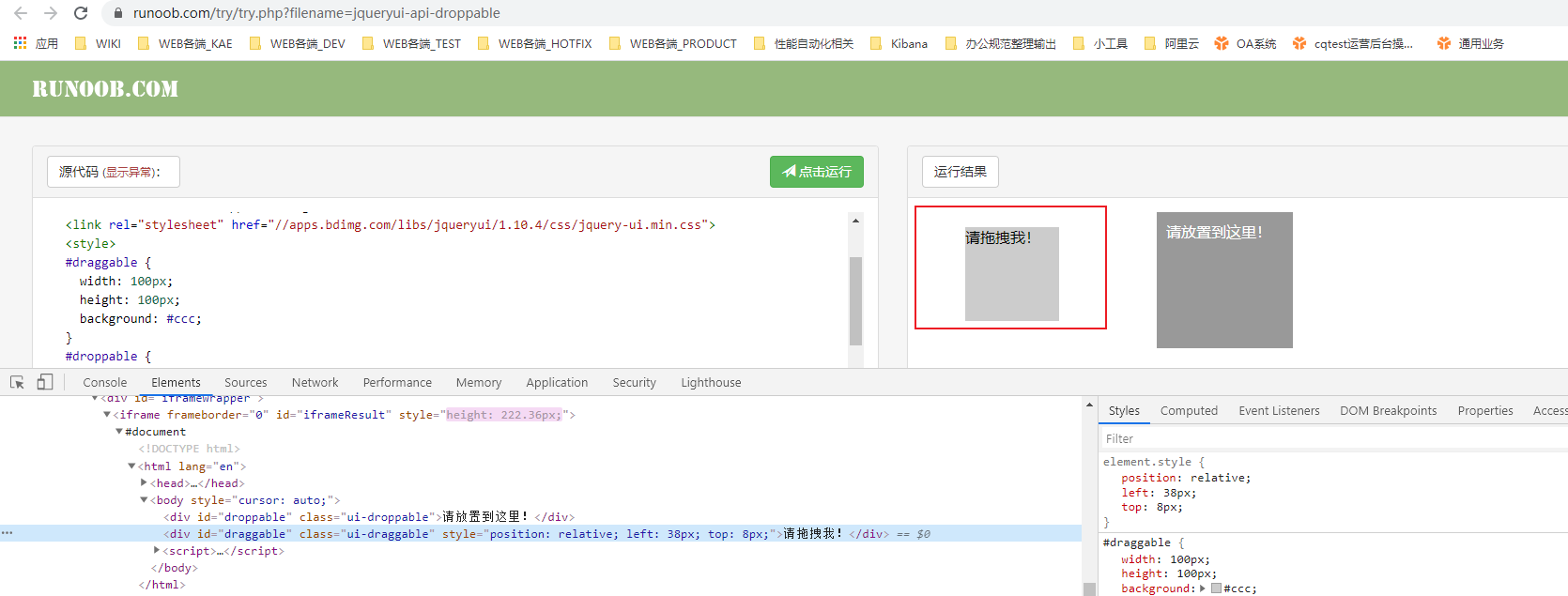Open the 阿里云 bookmark folder
Screen dimensions: 1568x596
[1172, 43]
